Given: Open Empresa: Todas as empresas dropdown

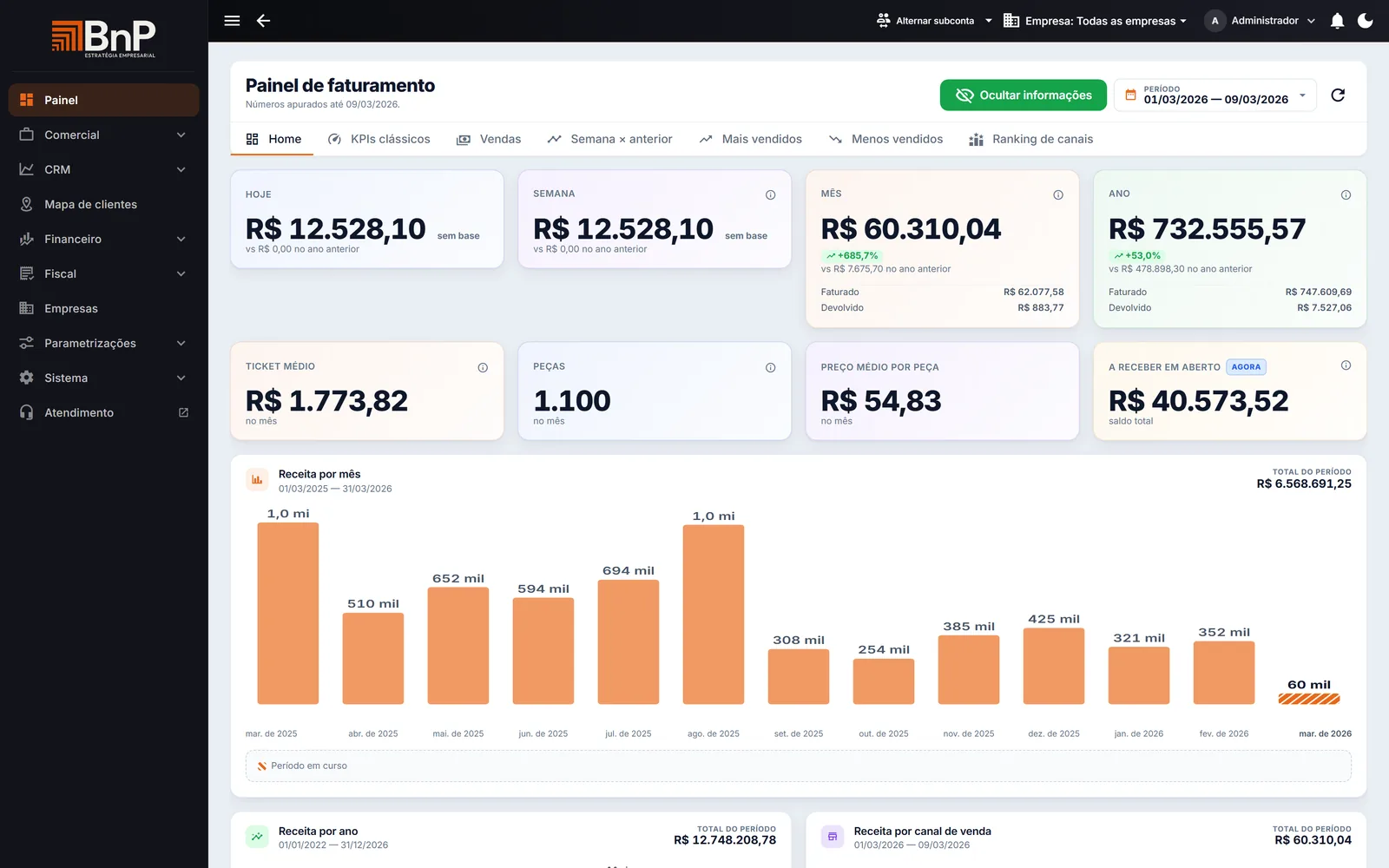Looking at the screenshot, I should pos(1095,21).
